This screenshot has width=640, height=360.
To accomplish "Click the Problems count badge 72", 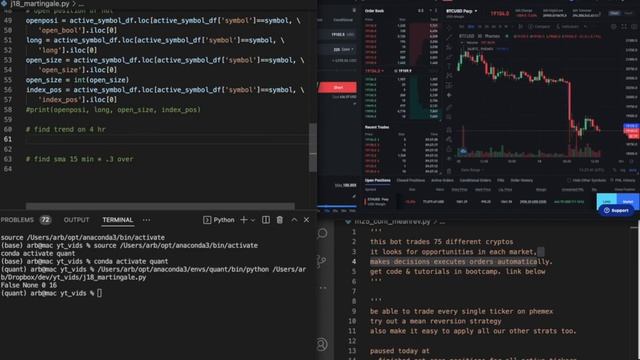I will (x=45, y=220).
